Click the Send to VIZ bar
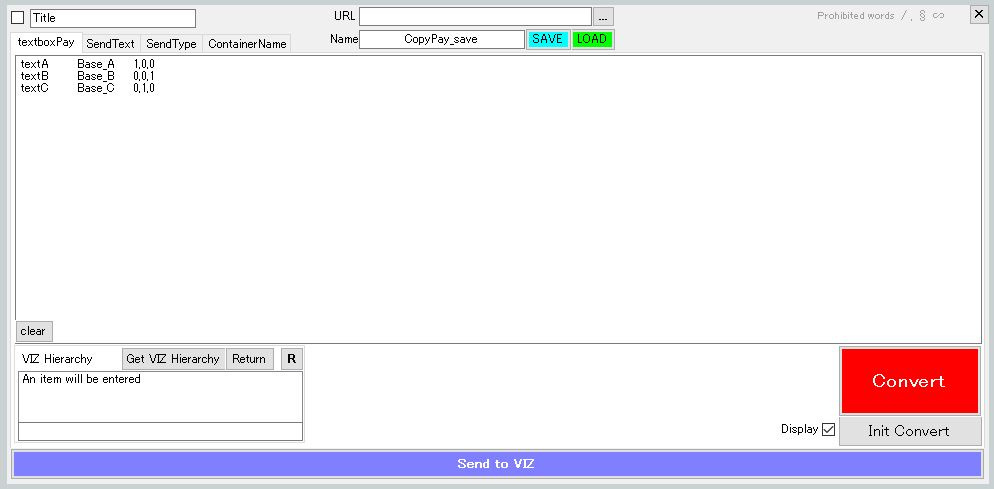Image resolution: width=994 pixels, height=489 pixels. tap(496, 464)
